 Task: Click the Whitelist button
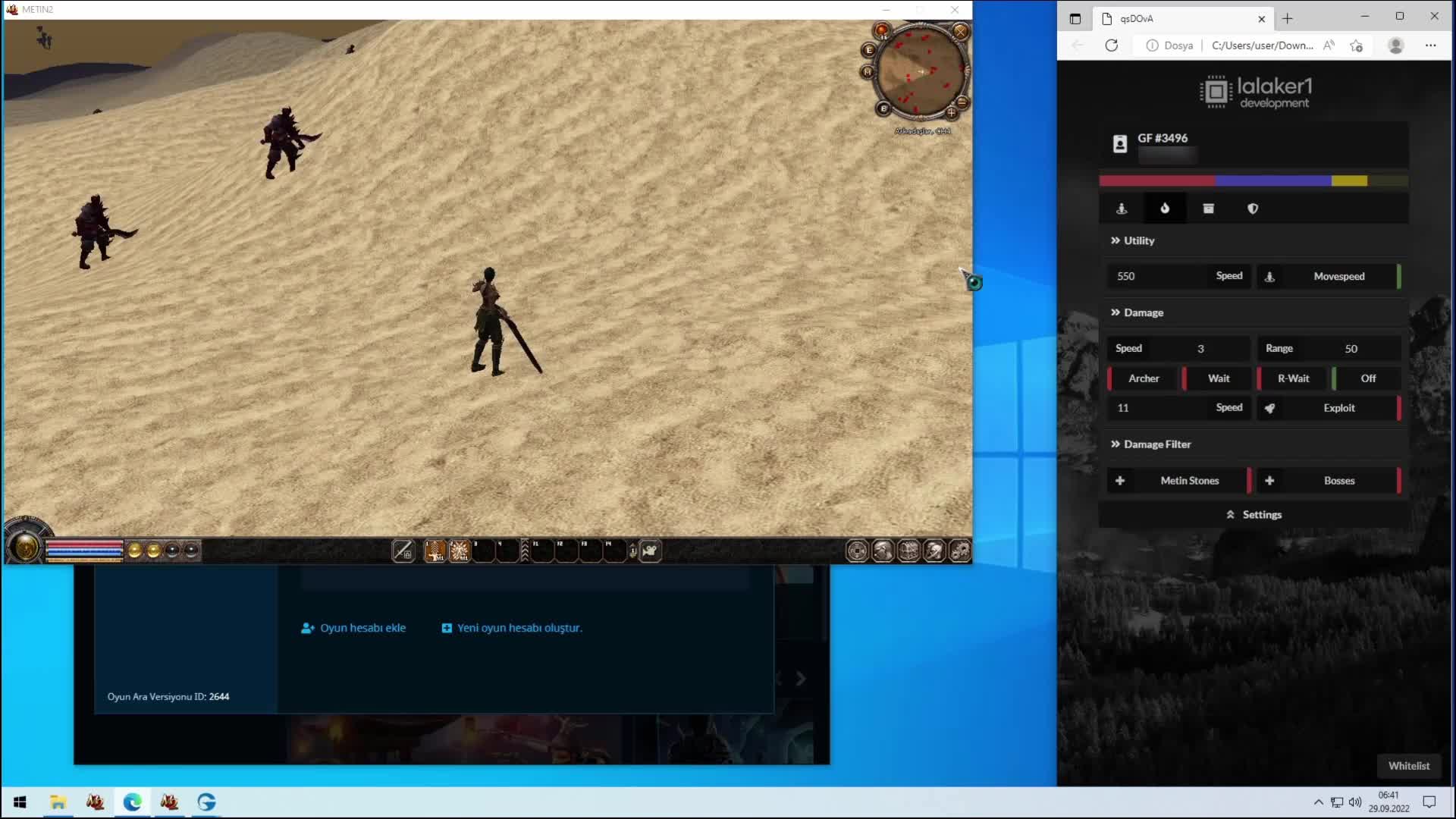coord(1408,766)
